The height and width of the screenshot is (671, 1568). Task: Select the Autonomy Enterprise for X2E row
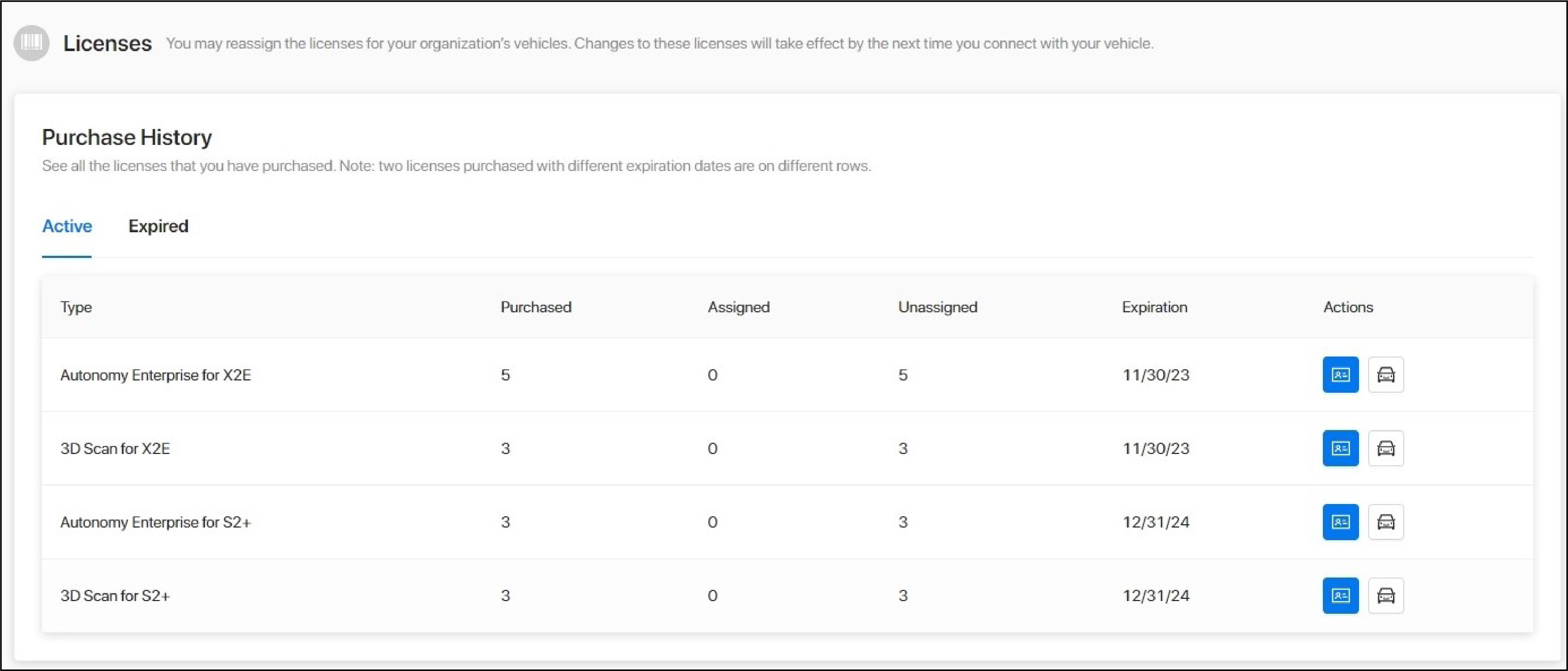155,375
